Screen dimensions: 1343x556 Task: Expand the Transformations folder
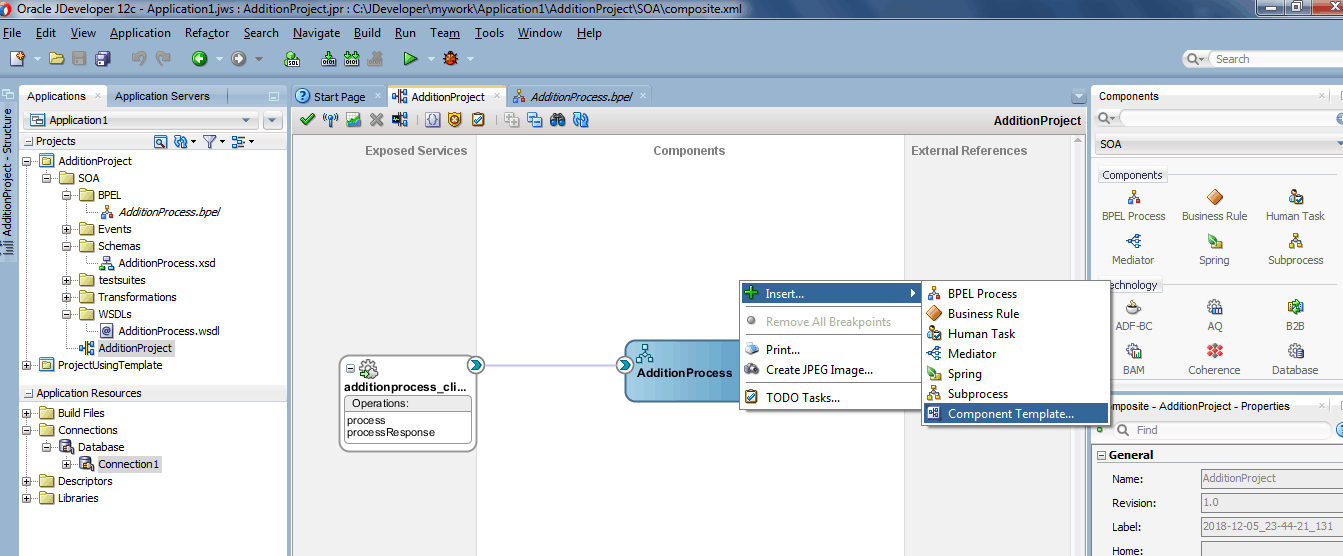coord(67,297)
